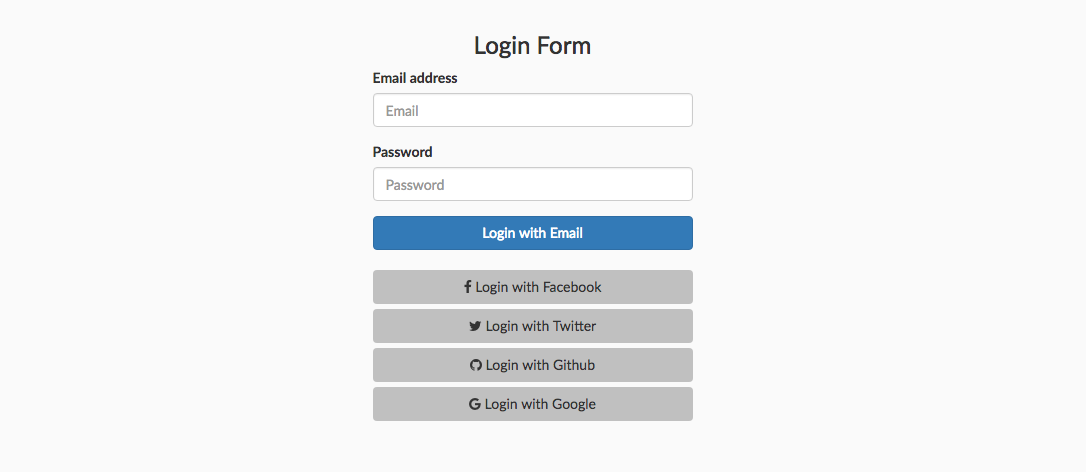This screenshot has height=472, width=1086.
Task: Click the Twitter bird icon
Action: 475,326
